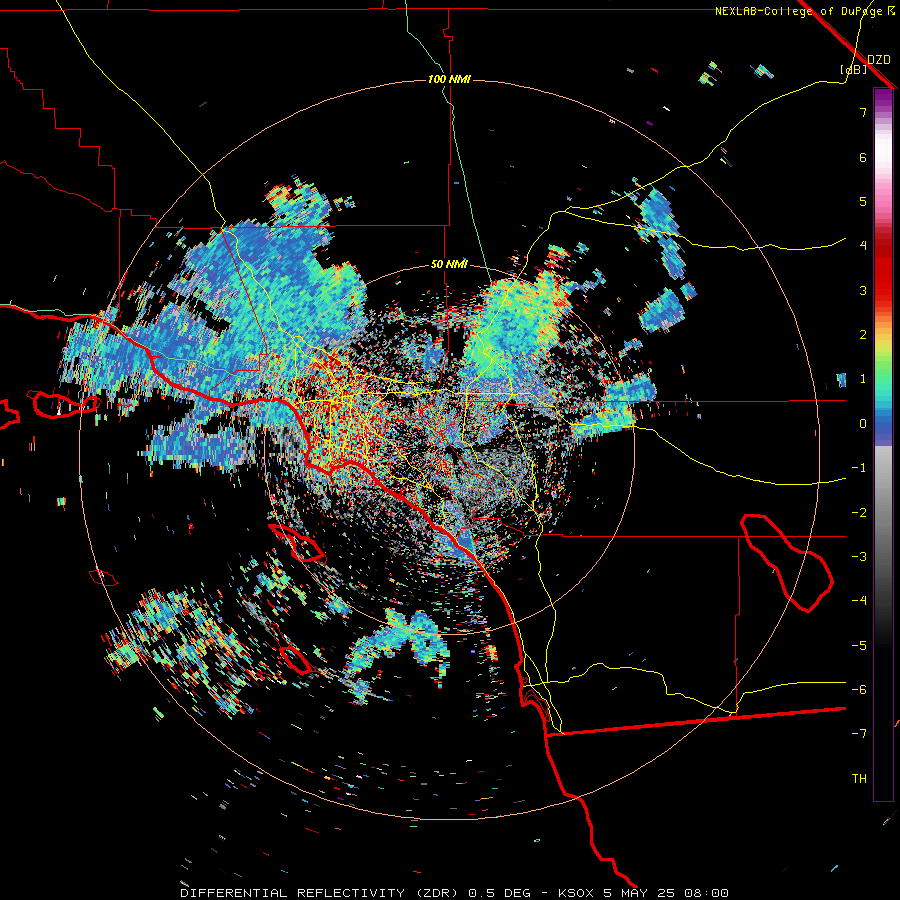Select the -4 dB scale label
The width and height of the screenshot is (900, 900).
point(859,601)
